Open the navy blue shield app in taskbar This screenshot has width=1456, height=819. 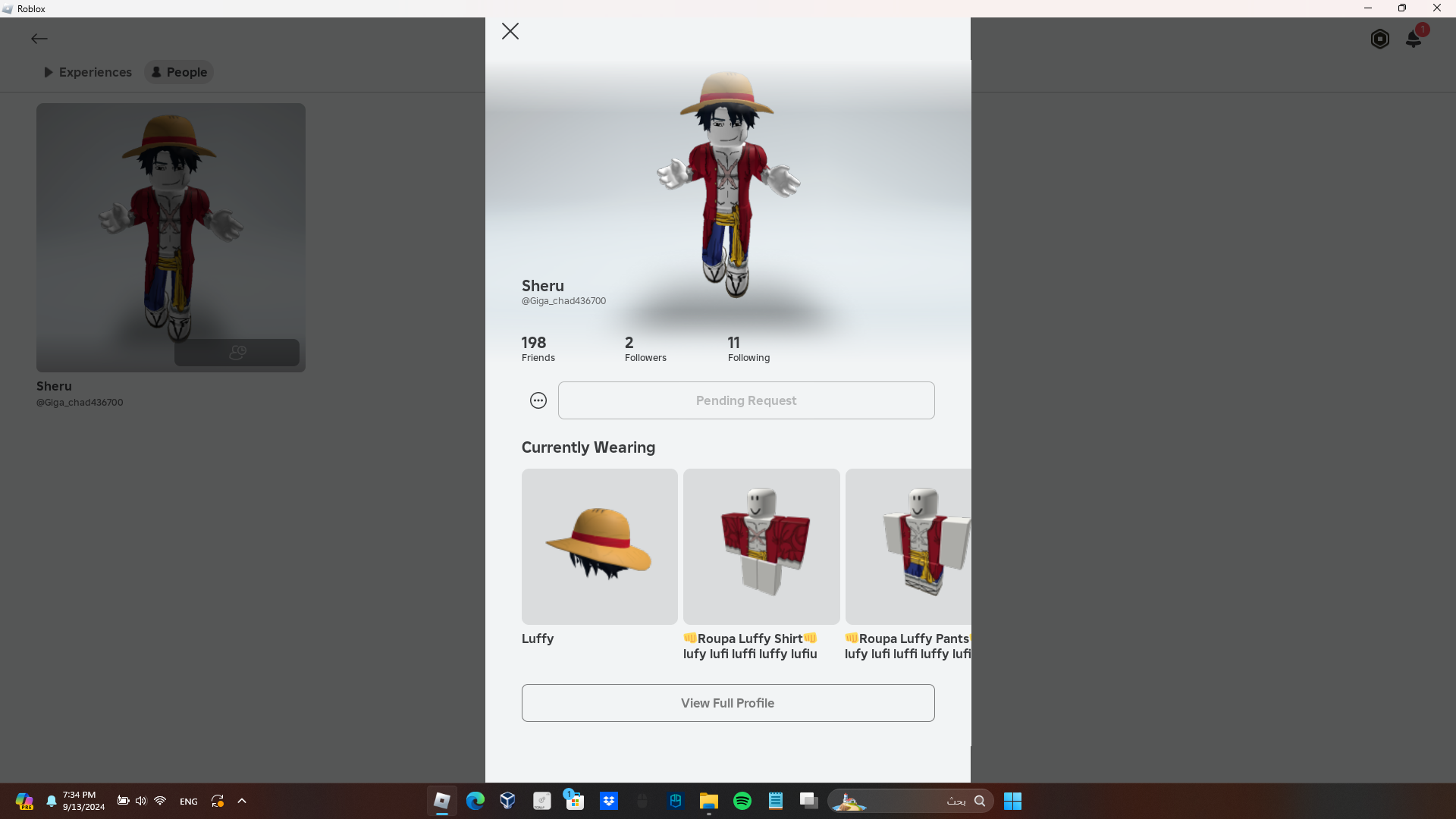click(676, 801)
